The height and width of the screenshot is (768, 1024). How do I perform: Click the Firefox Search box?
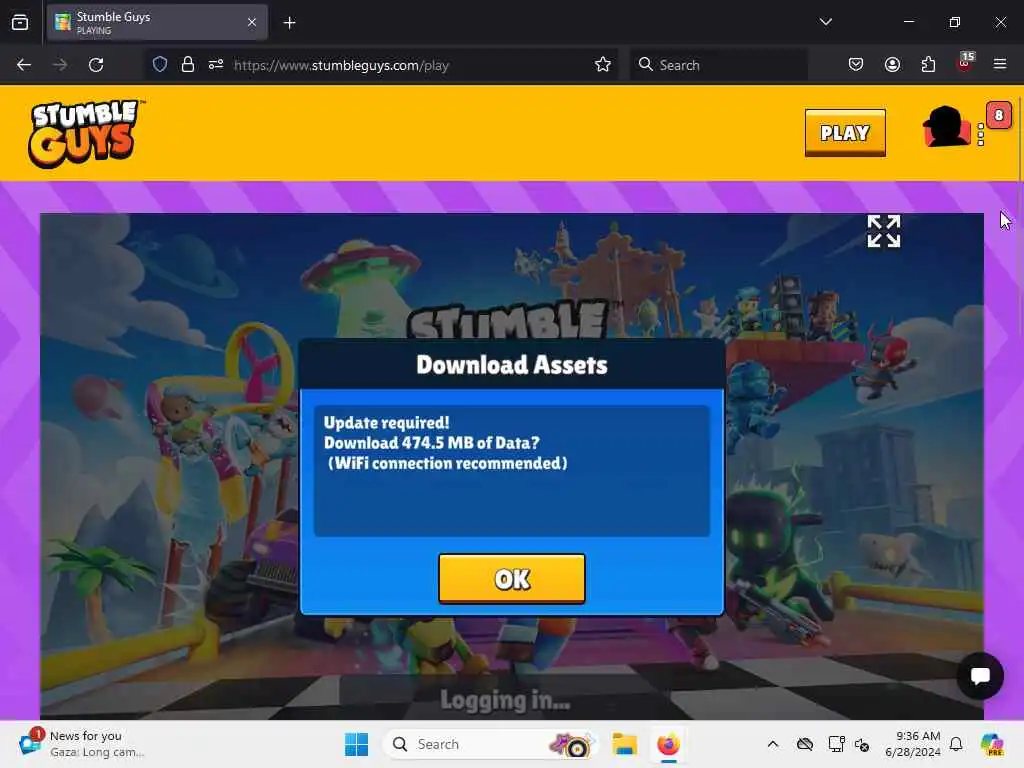[718, 65]
